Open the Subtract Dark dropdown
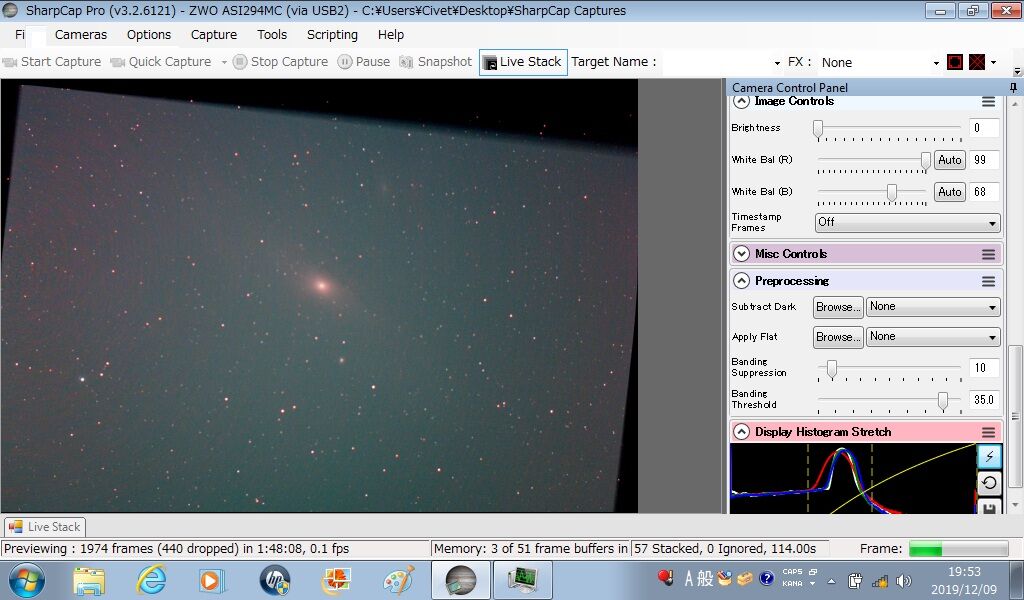Screen dimensions: 1024x600 (933, 307)
